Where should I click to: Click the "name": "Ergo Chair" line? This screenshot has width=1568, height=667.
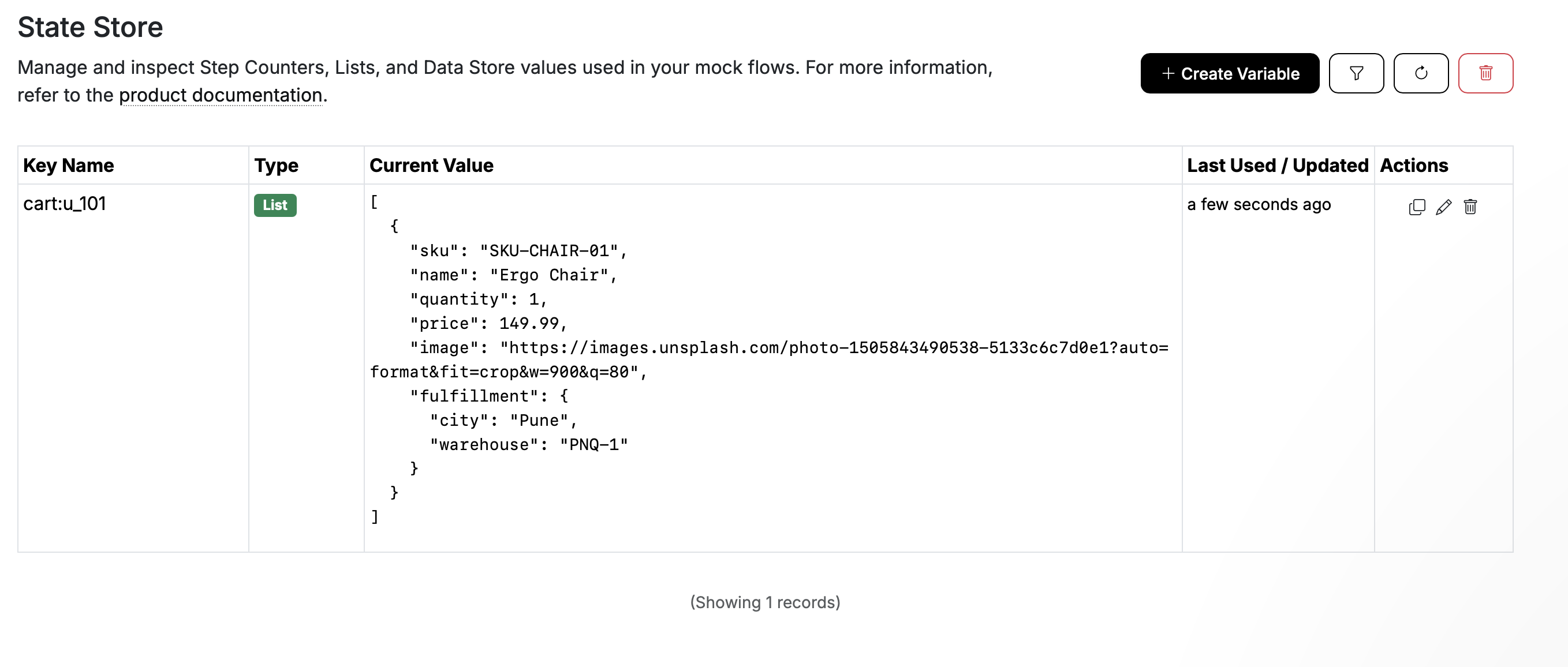[514, 275]
